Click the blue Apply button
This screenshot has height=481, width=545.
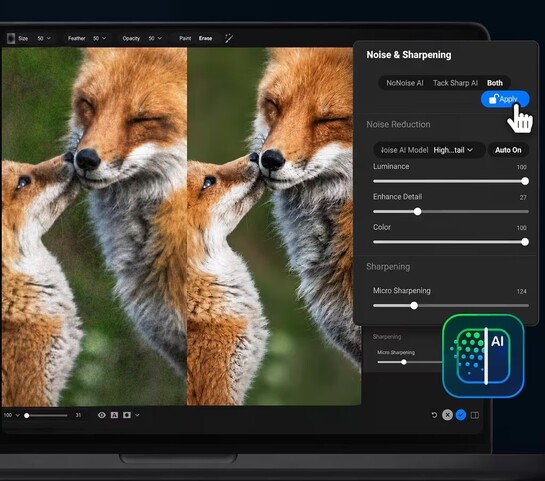(x=505, y=99)
